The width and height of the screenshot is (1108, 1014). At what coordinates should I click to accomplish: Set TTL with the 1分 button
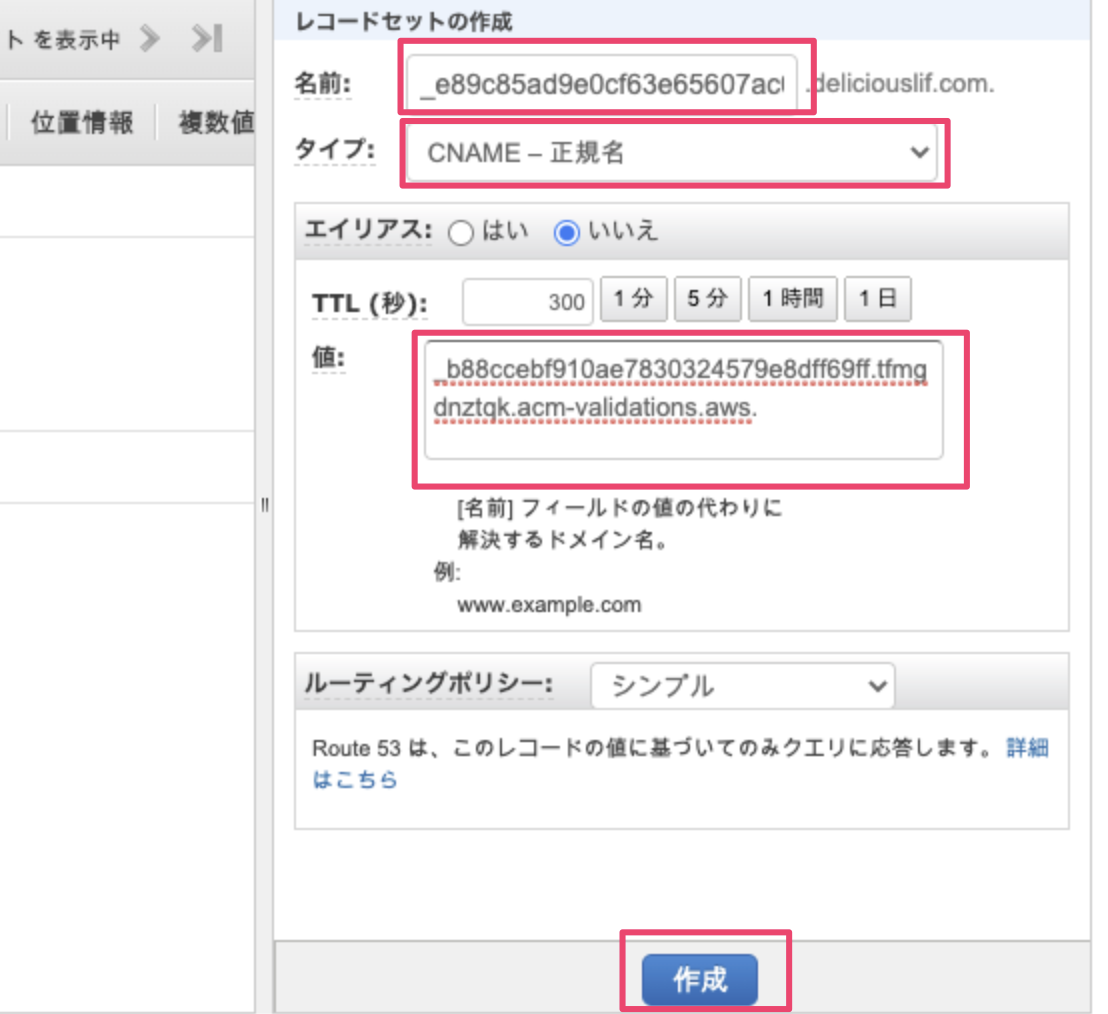(633, 299)
